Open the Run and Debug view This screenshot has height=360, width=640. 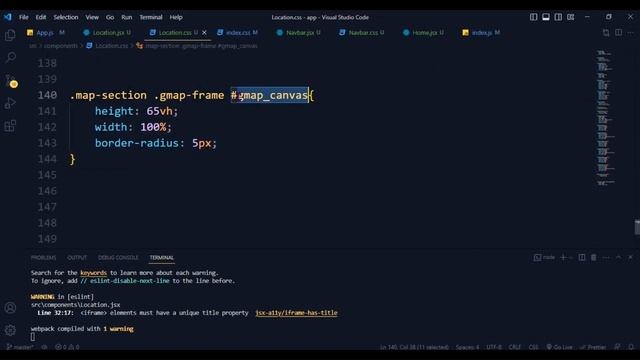pyautogui.click(x=10, y=103)
